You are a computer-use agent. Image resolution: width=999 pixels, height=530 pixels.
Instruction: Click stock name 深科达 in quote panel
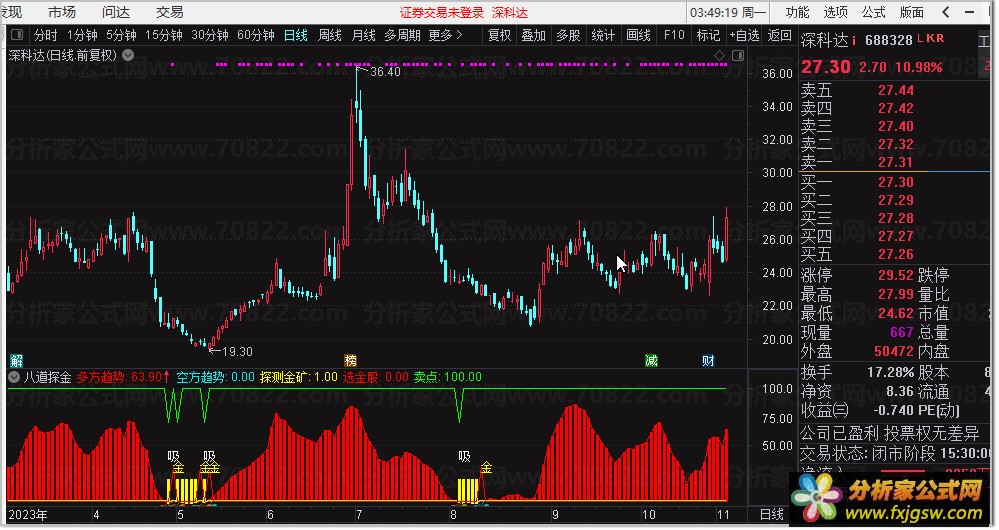coord(824,40)
